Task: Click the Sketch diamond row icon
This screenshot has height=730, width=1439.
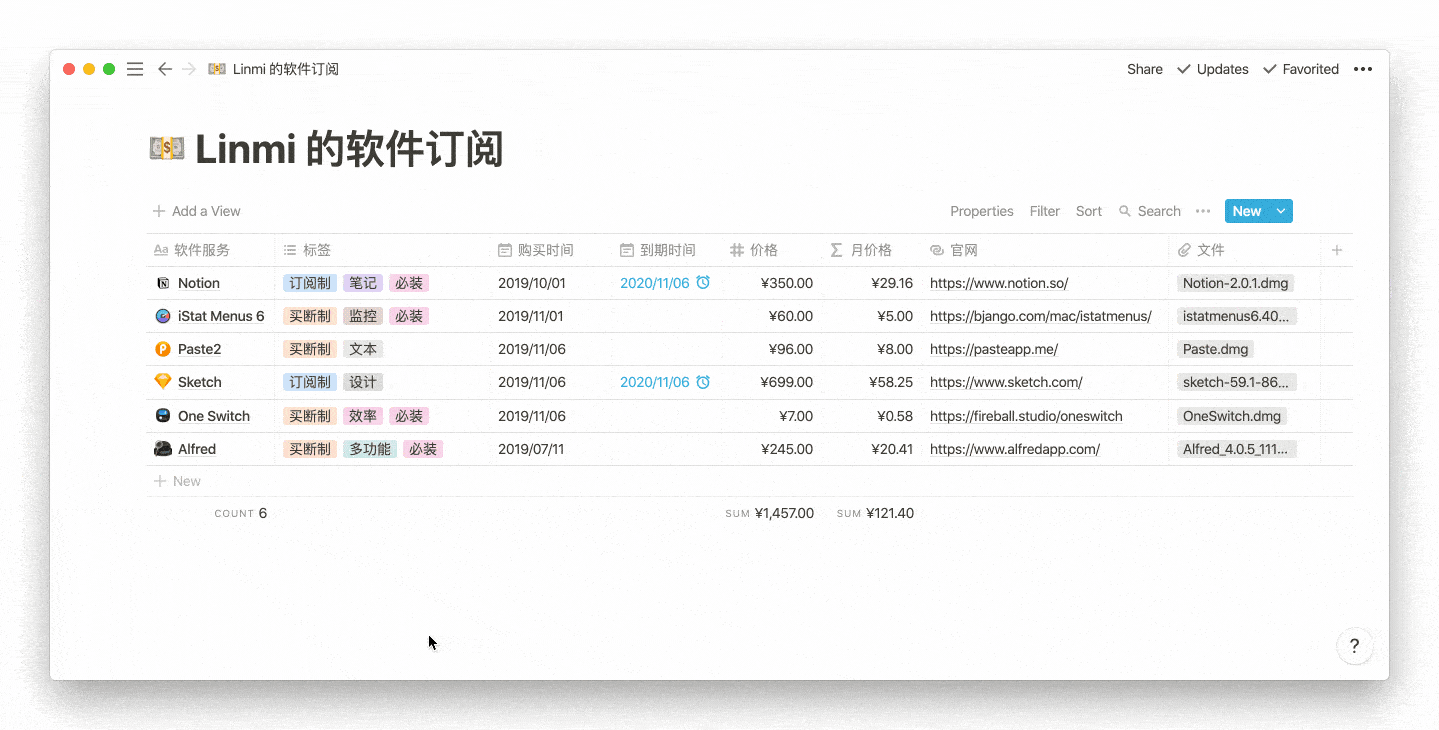Action: pos(163,382)
